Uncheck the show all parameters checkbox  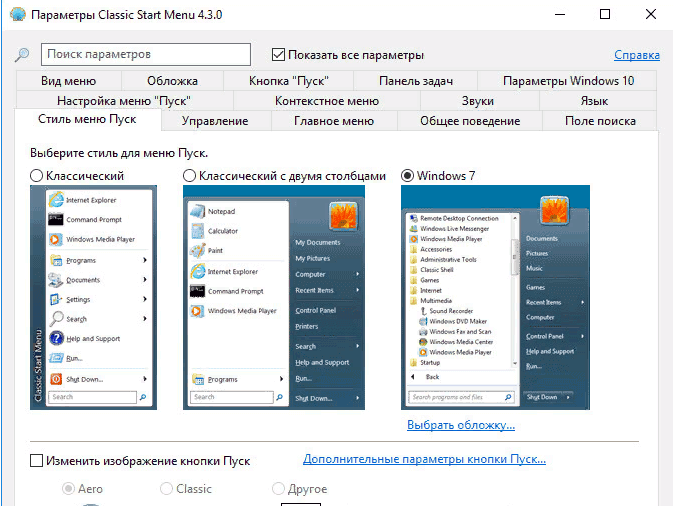[278, 55]
